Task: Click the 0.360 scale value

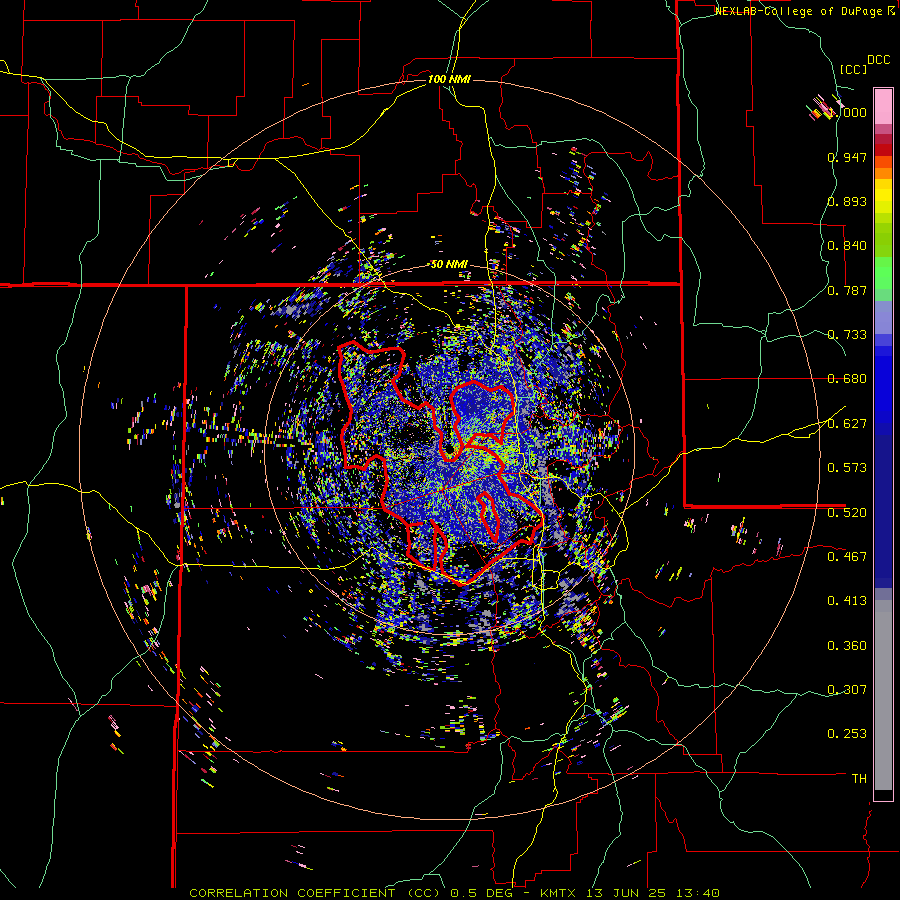Action: pyautogui.click(x=847, y=646)
